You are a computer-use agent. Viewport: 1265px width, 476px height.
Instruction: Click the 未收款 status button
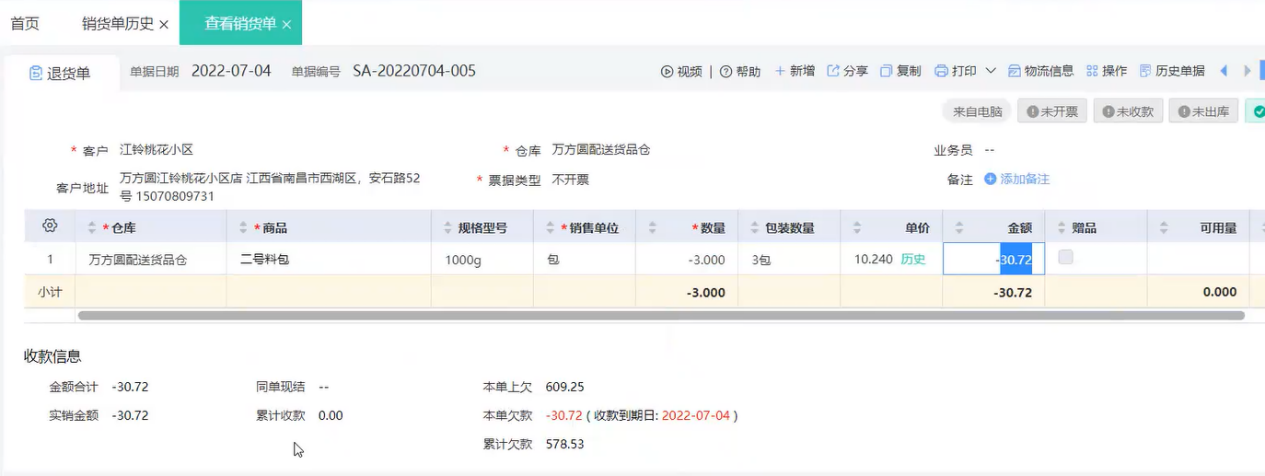[x=1127, y=112]
